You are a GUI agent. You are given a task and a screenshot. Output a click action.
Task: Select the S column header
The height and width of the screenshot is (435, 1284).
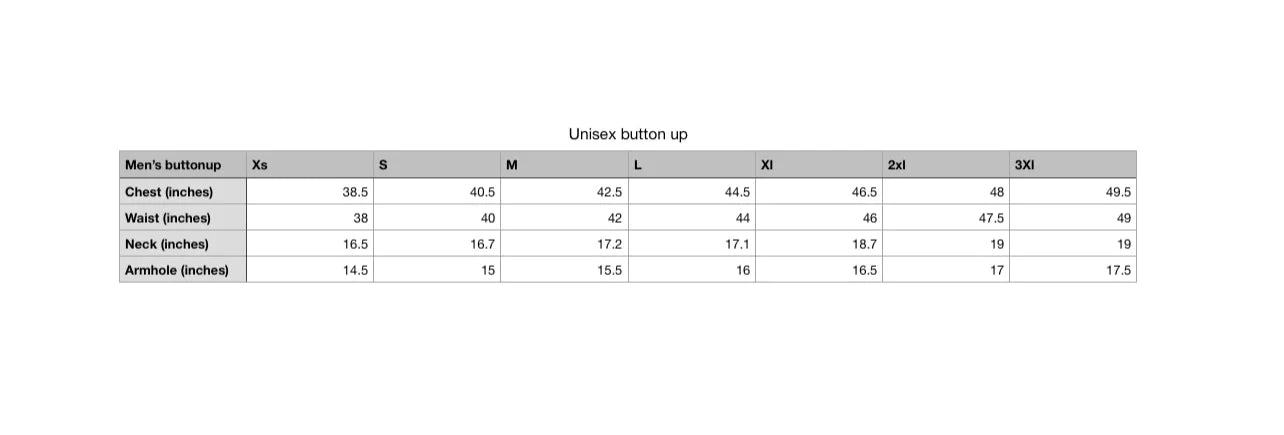point(437,165)
